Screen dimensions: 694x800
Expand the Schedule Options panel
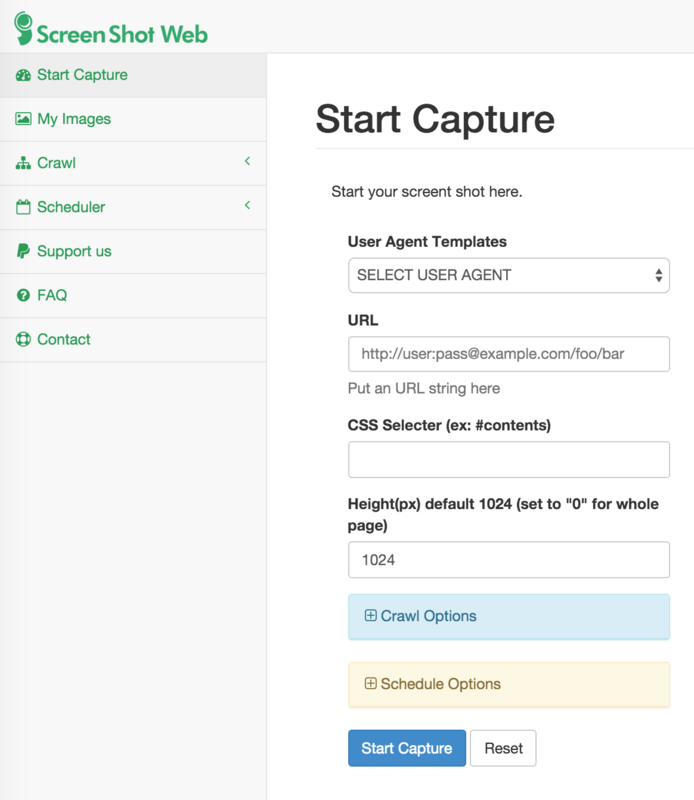[509, 684]
